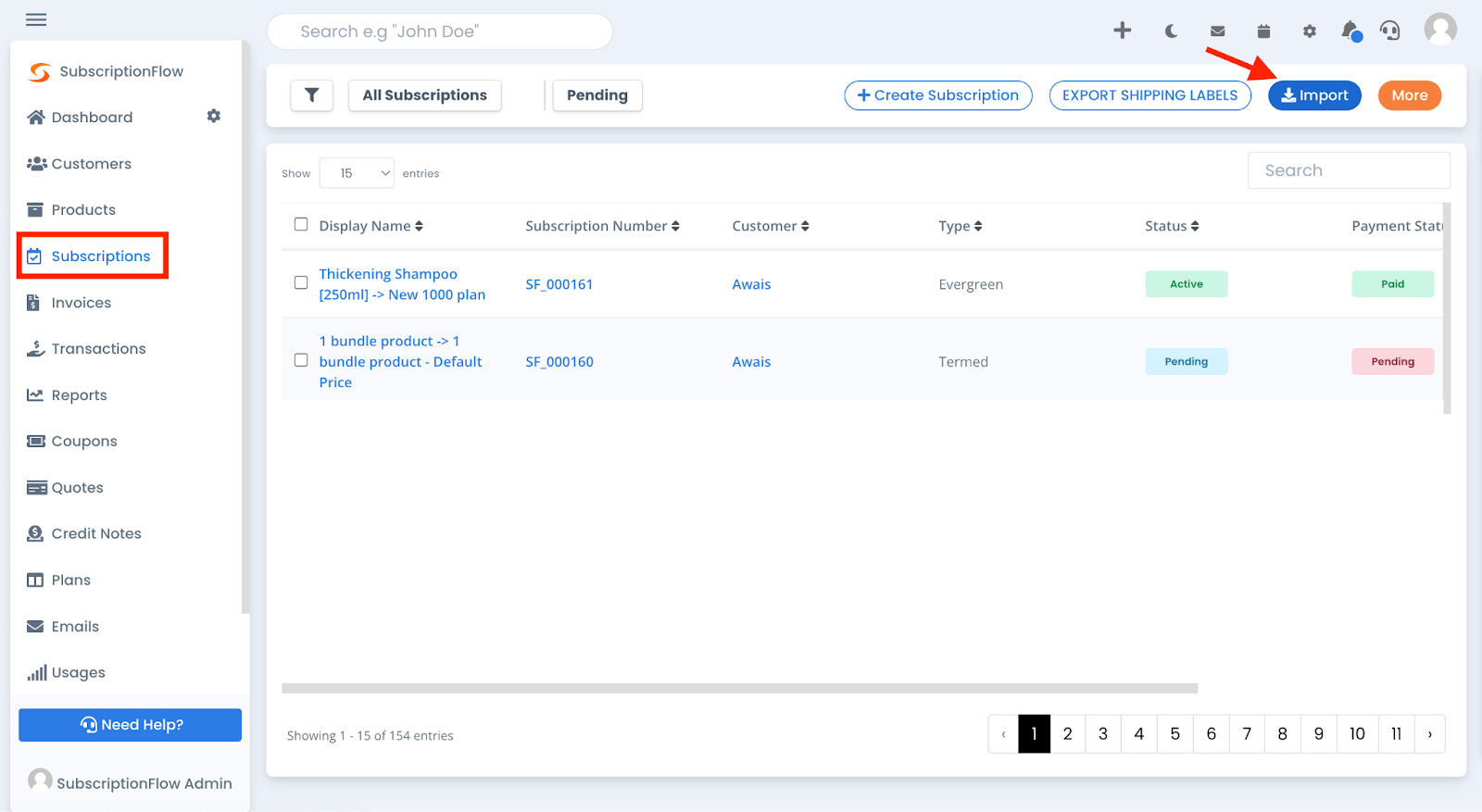Click the table Search field

point(1349,170)
